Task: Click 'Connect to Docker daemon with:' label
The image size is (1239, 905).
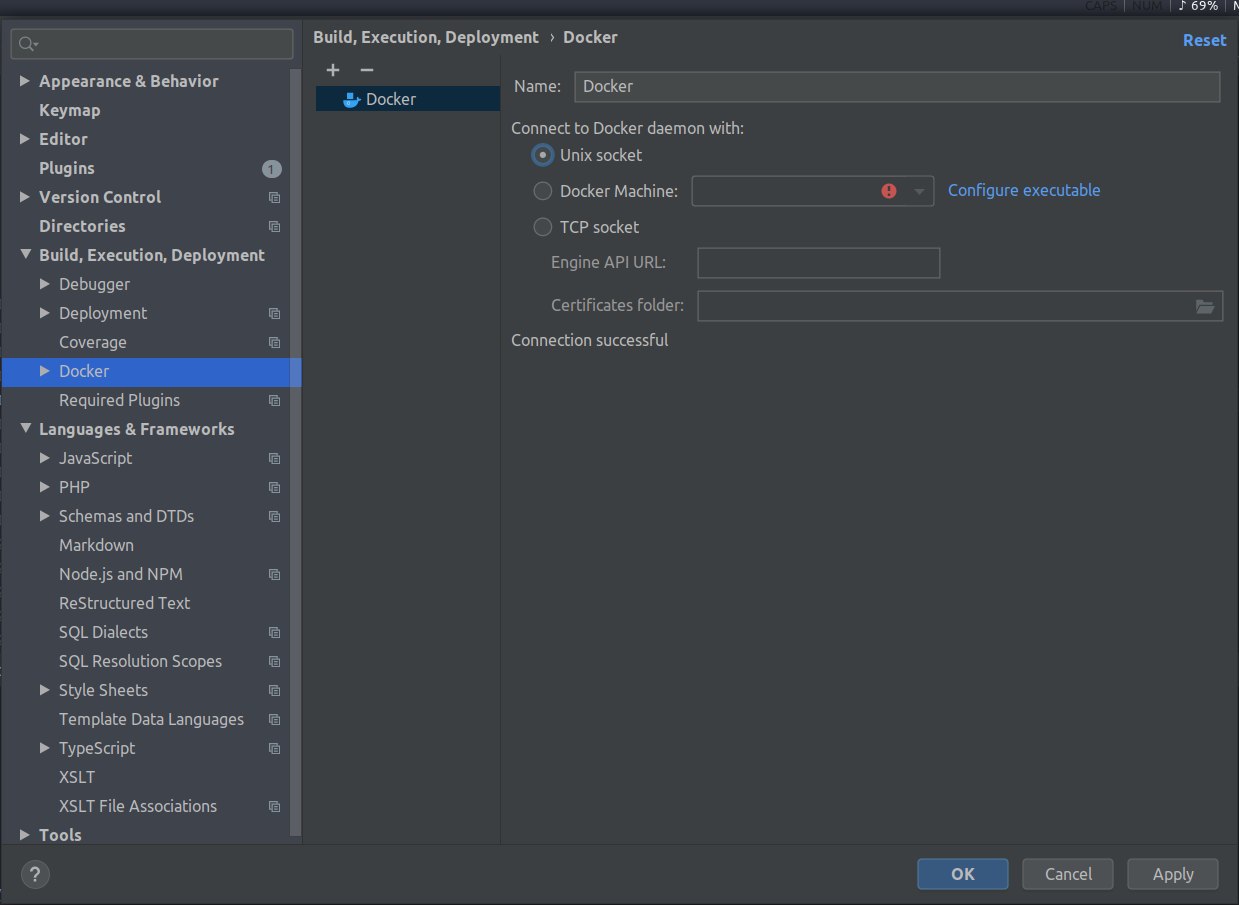Action: click(x=627, y=128)
